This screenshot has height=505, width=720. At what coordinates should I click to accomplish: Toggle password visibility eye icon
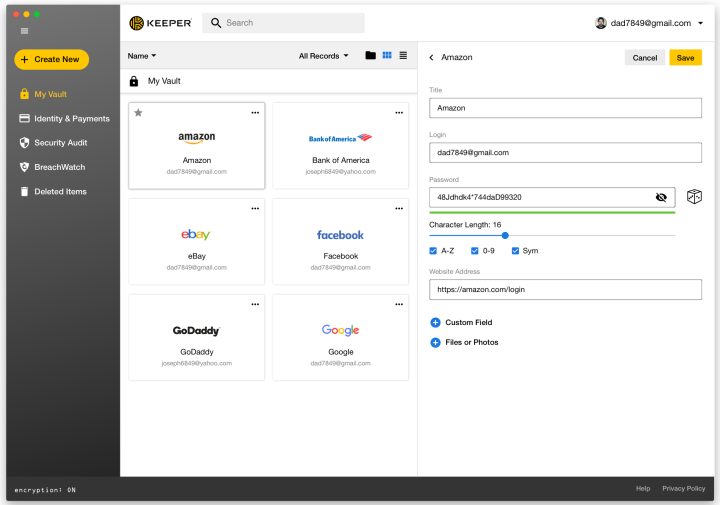click(x=661, y=197)
